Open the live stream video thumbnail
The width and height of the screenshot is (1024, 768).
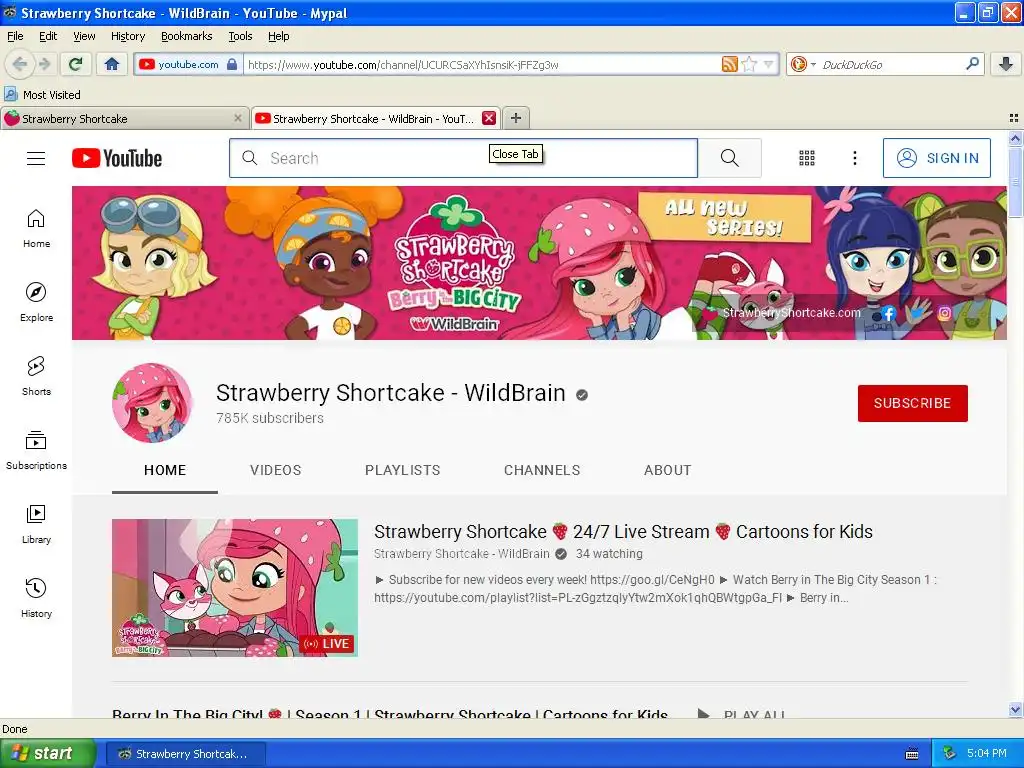coord(235,588)
